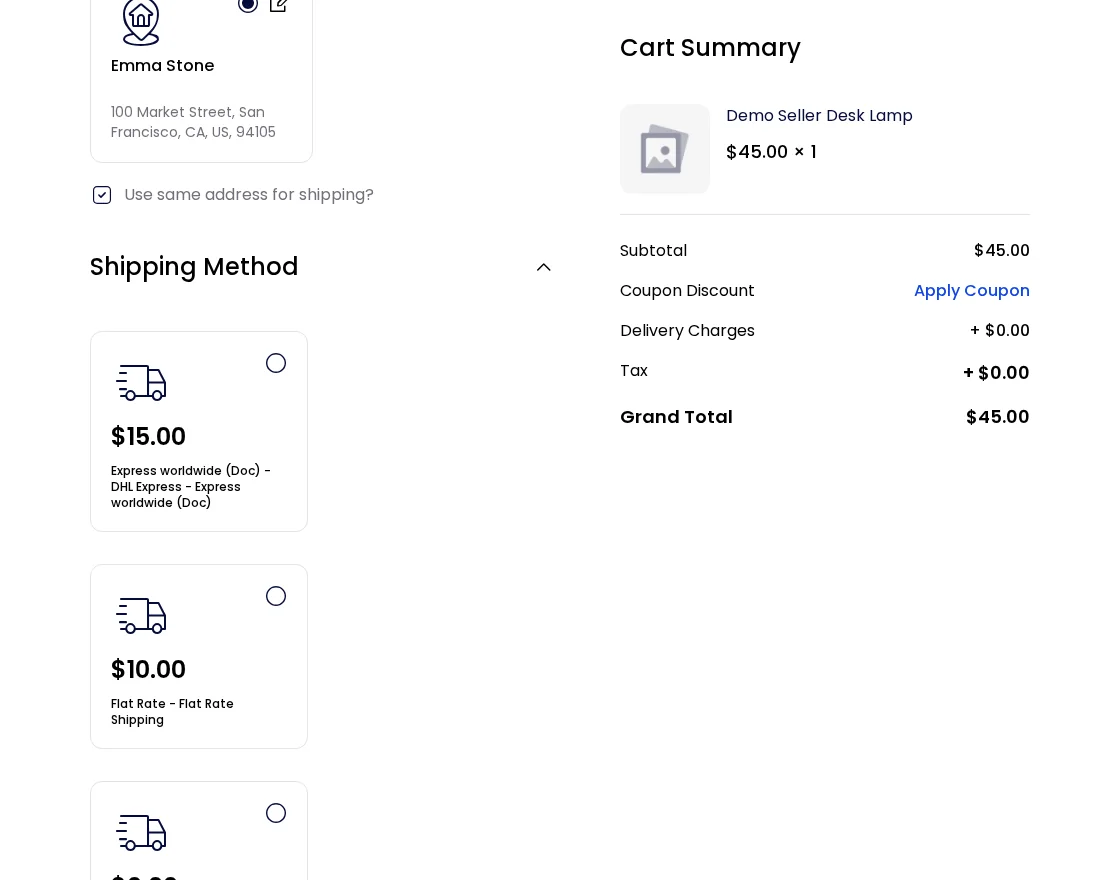The height and width of the screenshot is (880, 1120).
Task: Click the '$10.00' shipping price
Action: (148, 669)
